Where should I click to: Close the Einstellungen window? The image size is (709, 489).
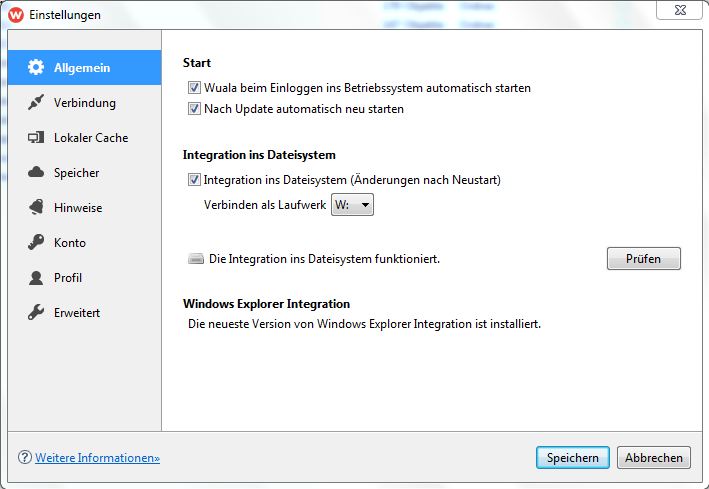click(x=680, y=10)
